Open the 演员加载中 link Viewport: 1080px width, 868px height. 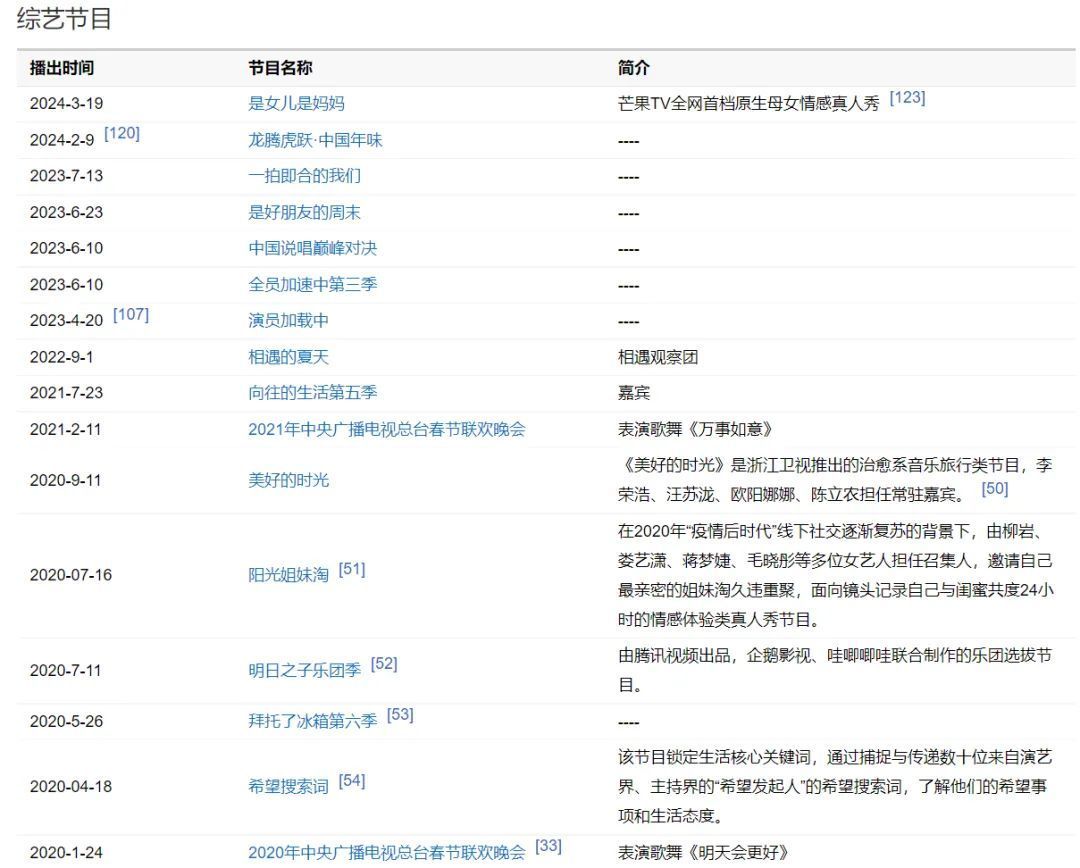click(x=288, y=321)
